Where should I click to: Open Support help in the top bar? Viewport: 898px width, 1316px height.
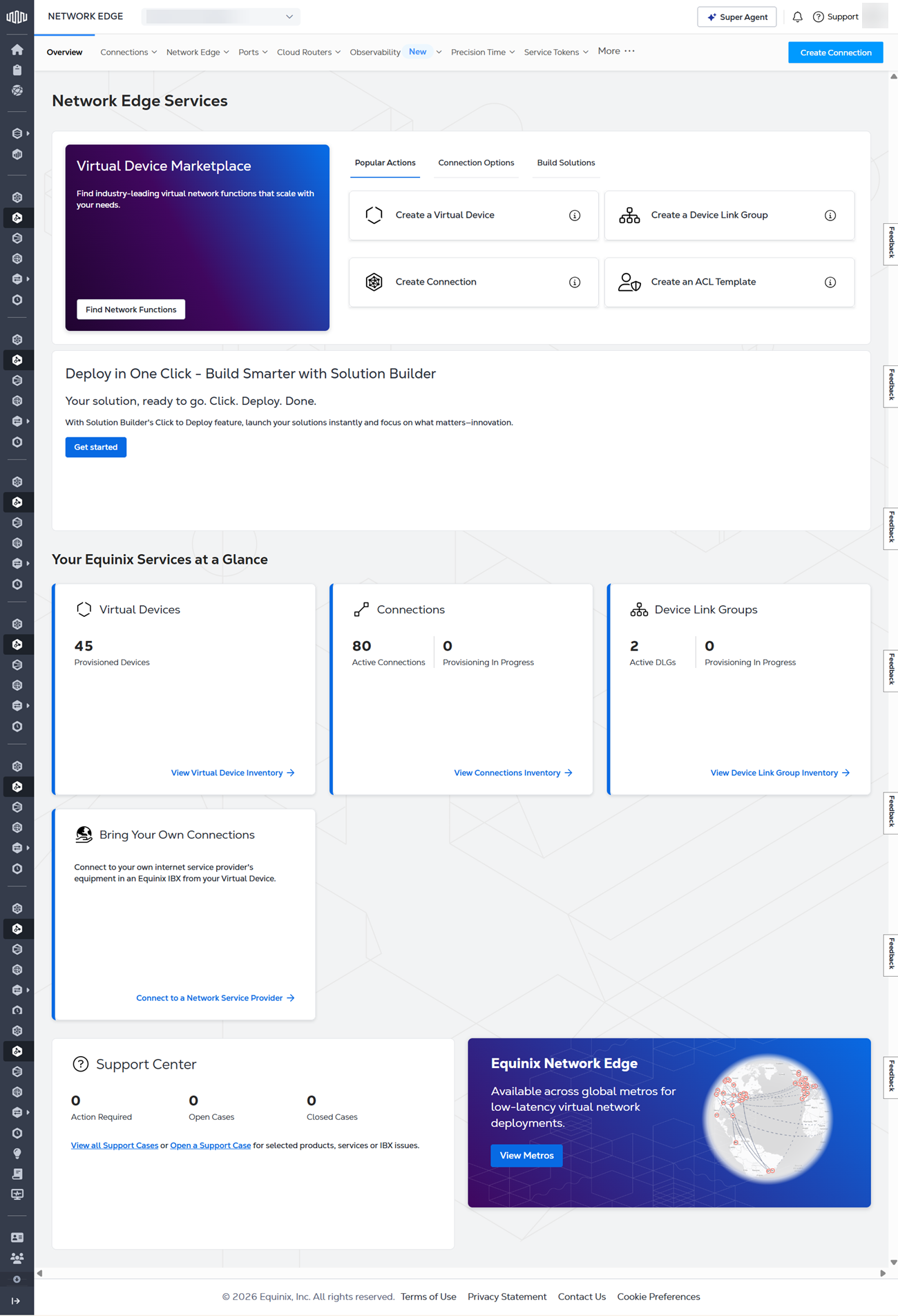[x=835, y=17]
